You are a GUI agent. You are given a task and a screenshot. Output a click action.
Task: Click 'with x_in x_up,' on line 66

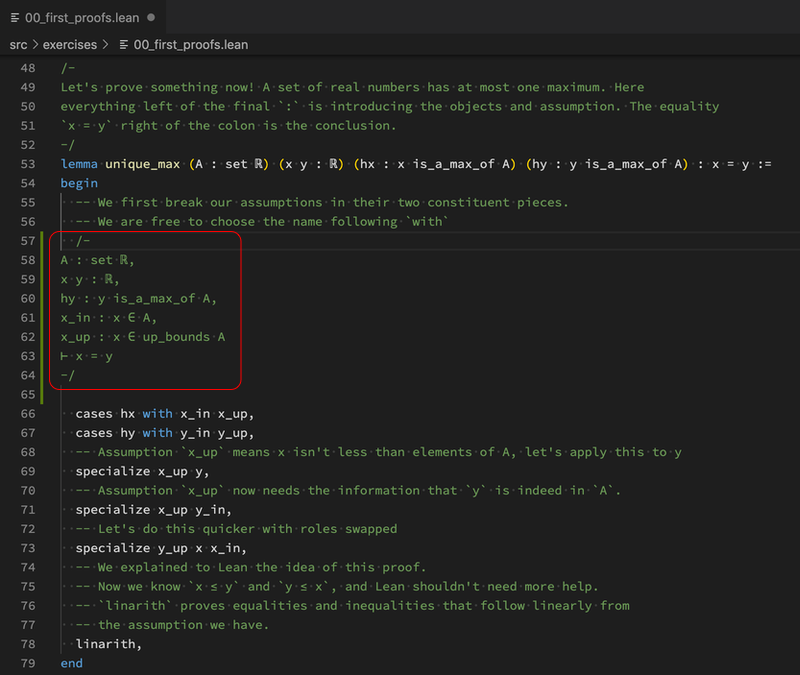click(x=198, y=414)
